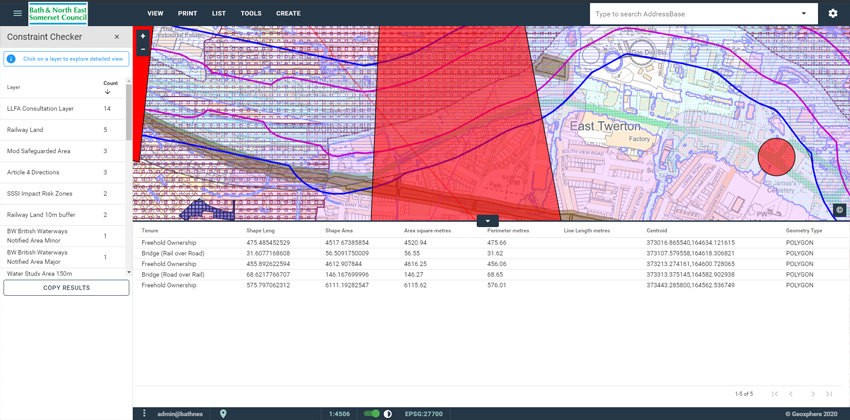Image resolution: width=850 pixels, height=420 pixels.
Task: Click the Tenure column header
Action: [150, 231]
